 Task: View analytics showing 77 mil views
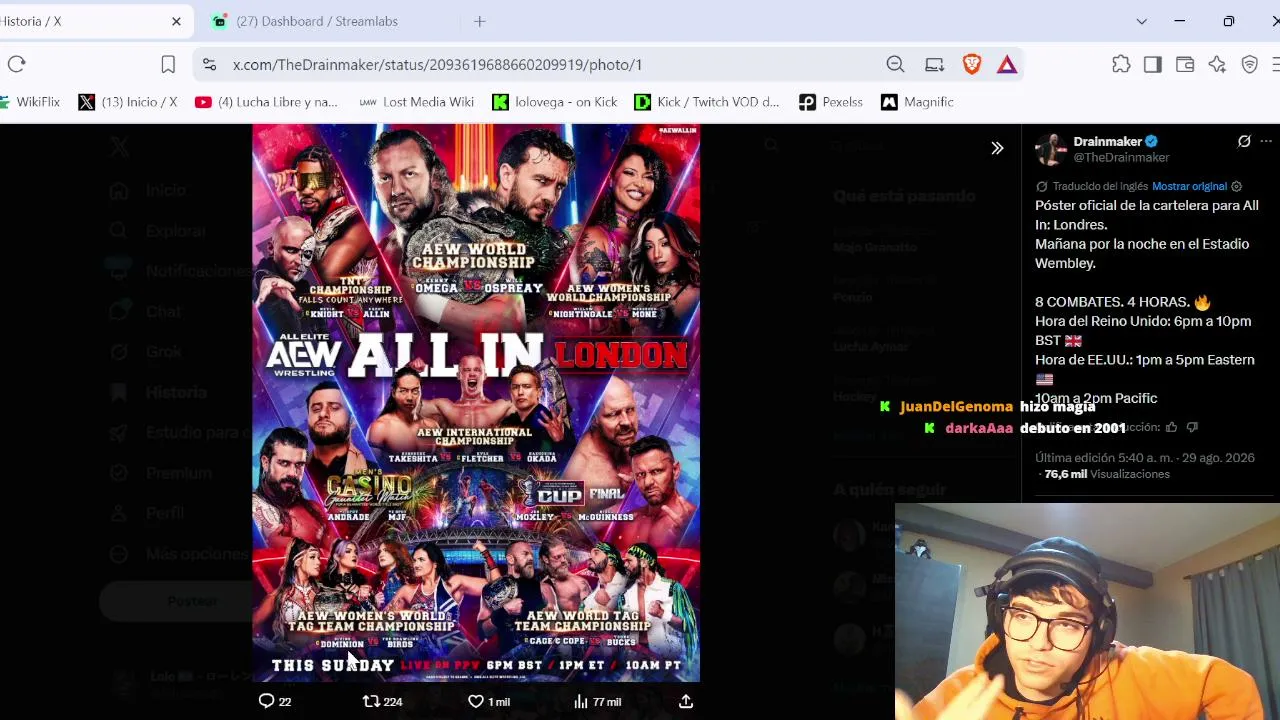pos(597,701)
